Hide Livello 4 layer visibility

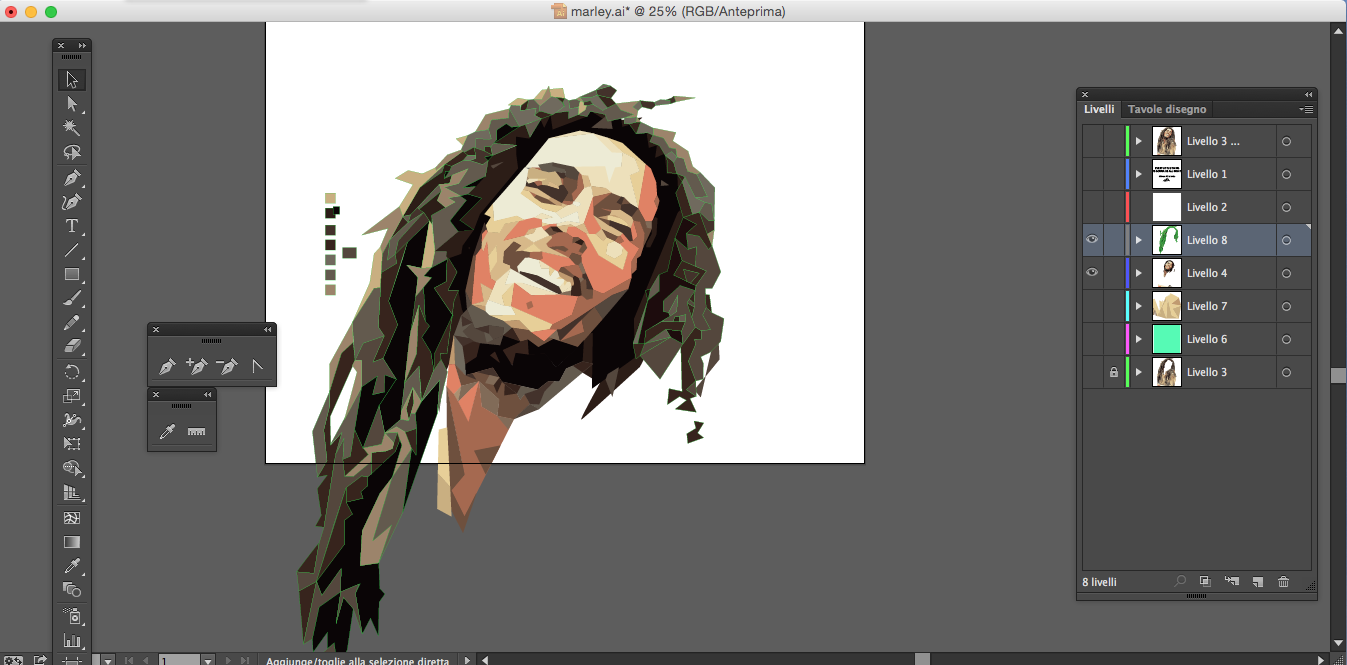[1093, 273]
